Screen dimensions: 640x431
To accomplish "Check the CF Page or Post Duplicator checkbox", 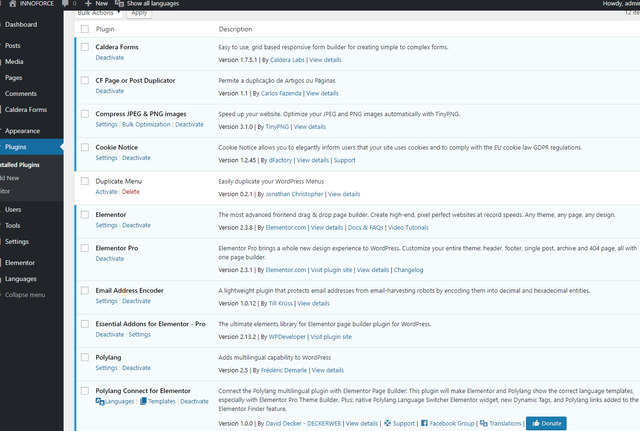I will click(84, 80).
